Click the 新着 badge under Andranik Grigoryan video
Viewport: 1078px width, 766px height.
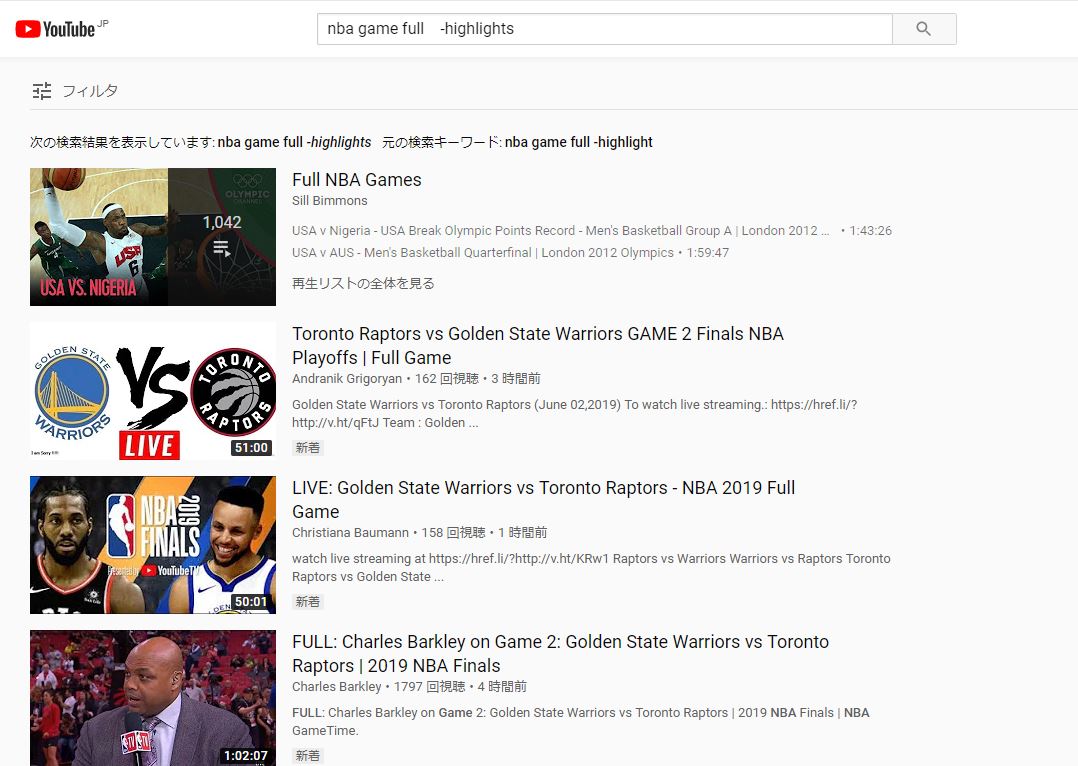[x=307, y=448]
